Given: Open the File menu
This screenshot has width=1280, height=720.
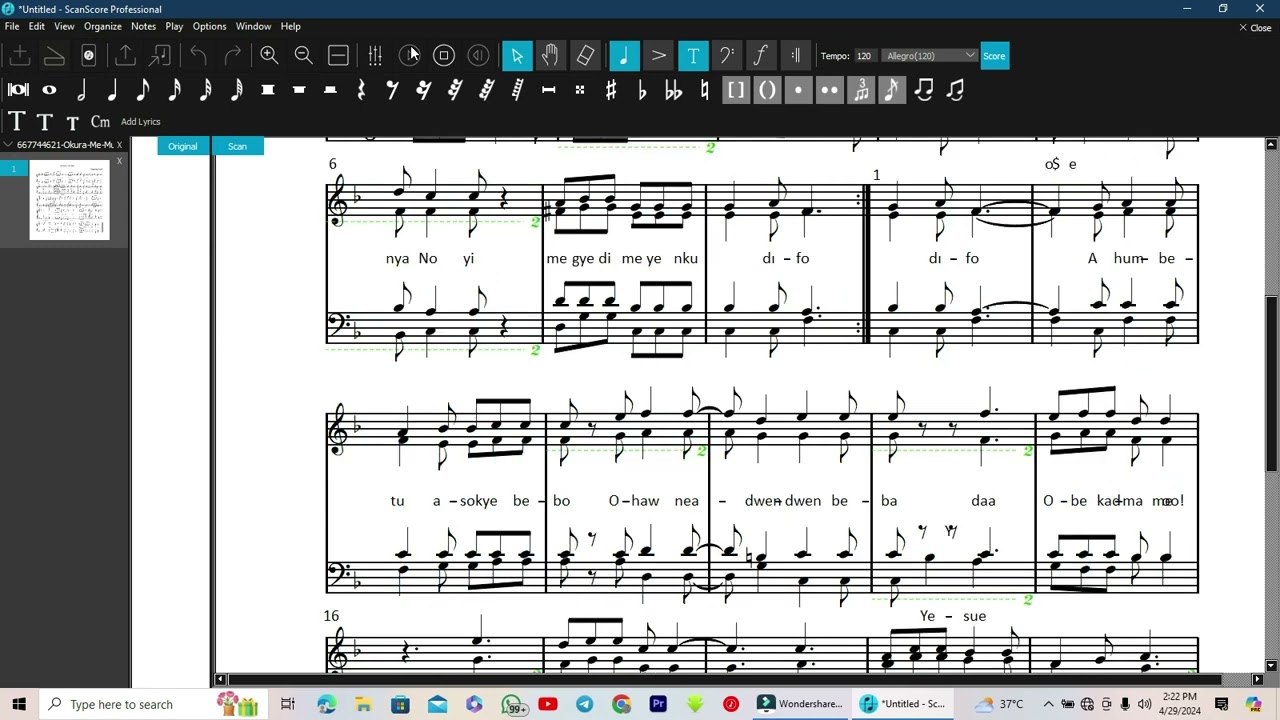Looking at the screenshot, I should [x=12, y=26].
